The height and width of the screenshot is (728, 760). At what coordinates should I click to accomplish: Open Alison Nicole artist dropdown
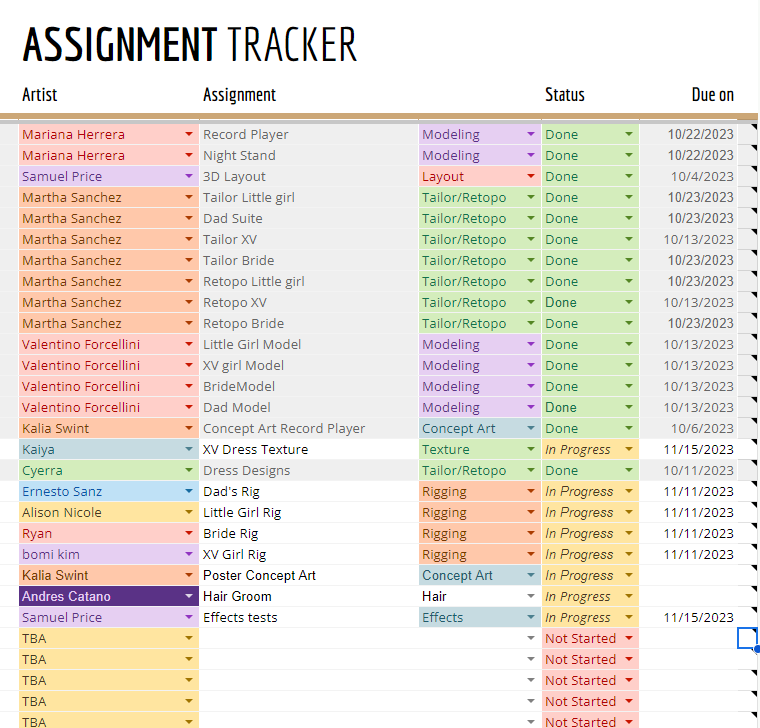click(x=189, y=512)
